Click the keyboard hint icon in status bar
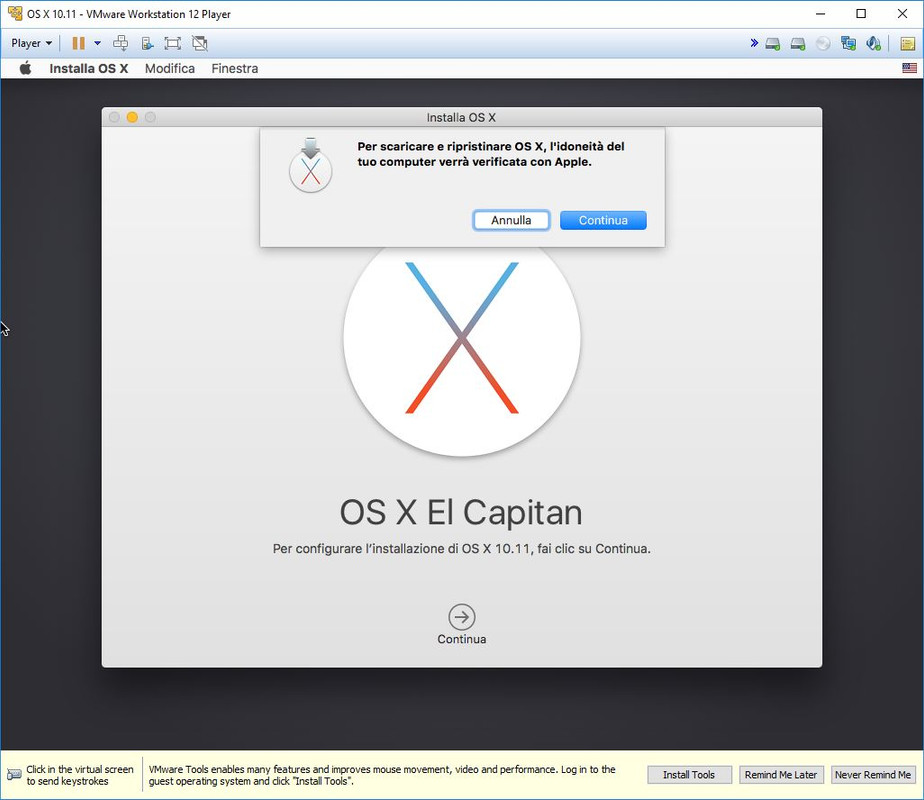This screenshot has height=800, width=924. [14, 774]
